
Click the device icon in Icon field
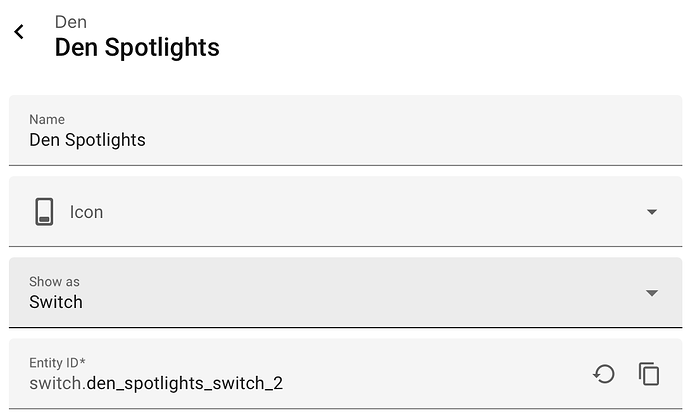[x=44, y=212]
